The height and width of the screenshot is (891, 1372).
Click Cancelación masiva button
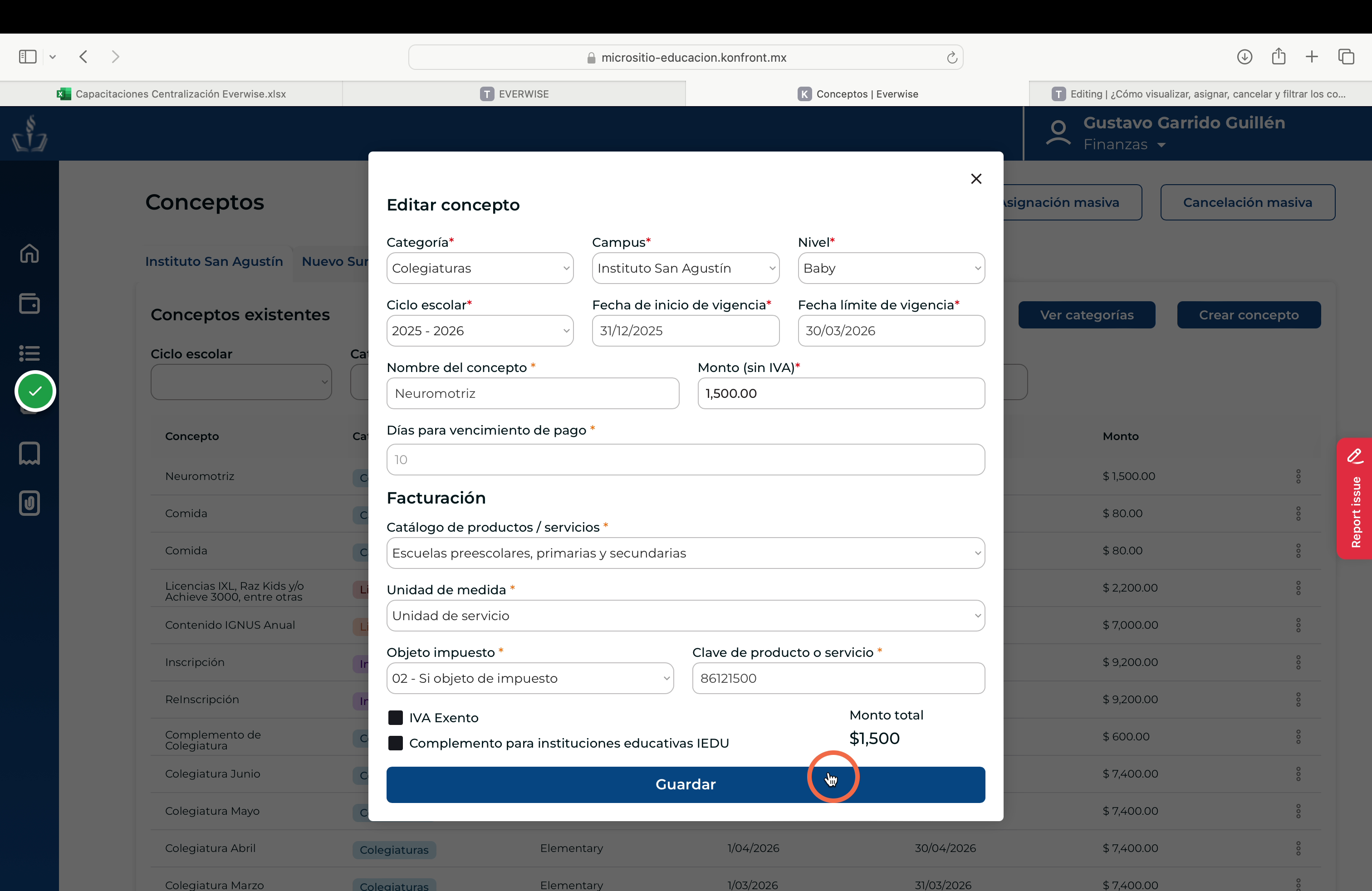1248,202
